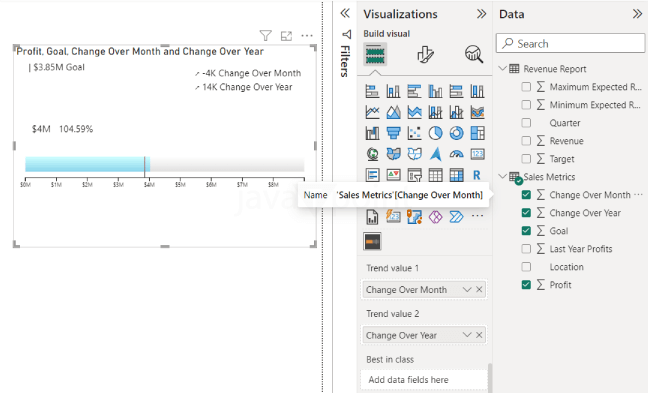
Task: Select the line chart visual
Action: pos(372,112)
